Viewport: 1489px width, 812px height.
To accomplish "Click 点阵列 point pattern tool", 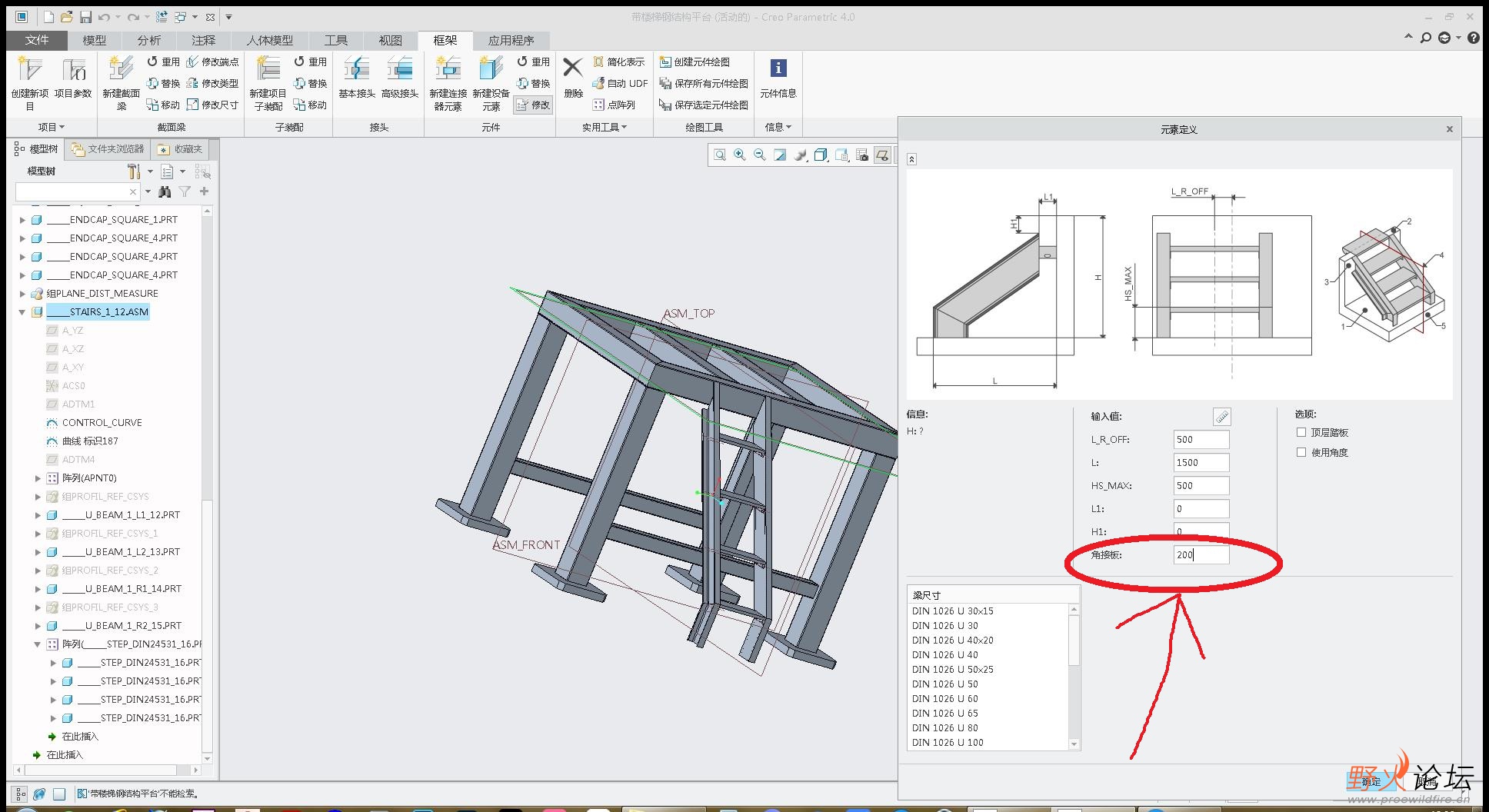I will click(614, 105).
